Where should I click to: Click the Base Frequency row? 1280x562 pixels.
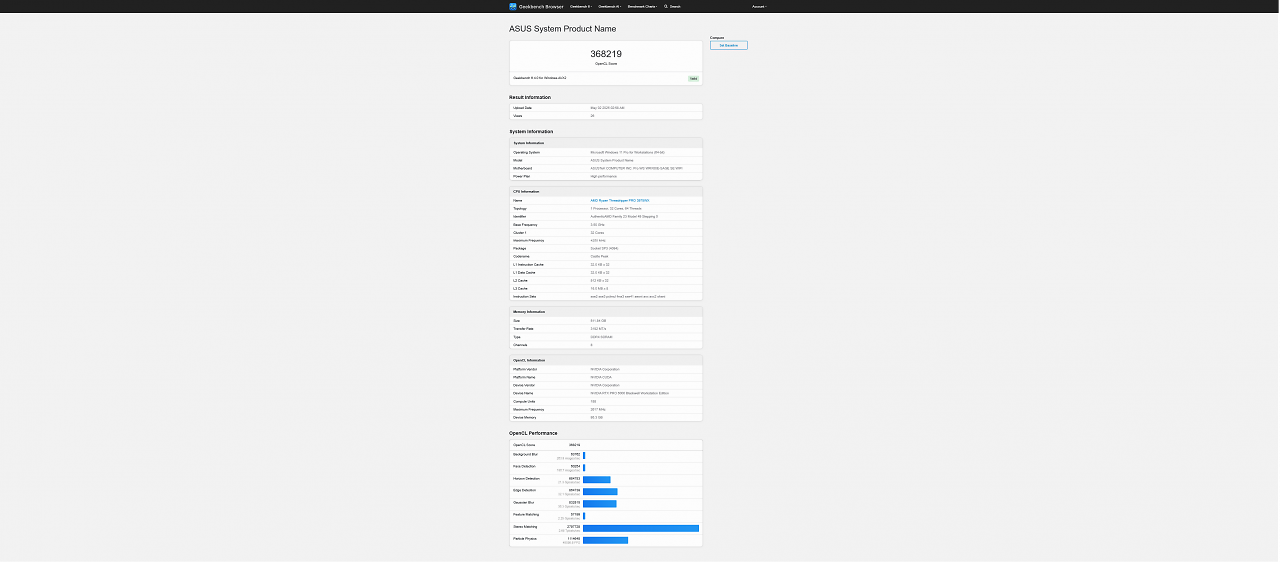point(606,224)
